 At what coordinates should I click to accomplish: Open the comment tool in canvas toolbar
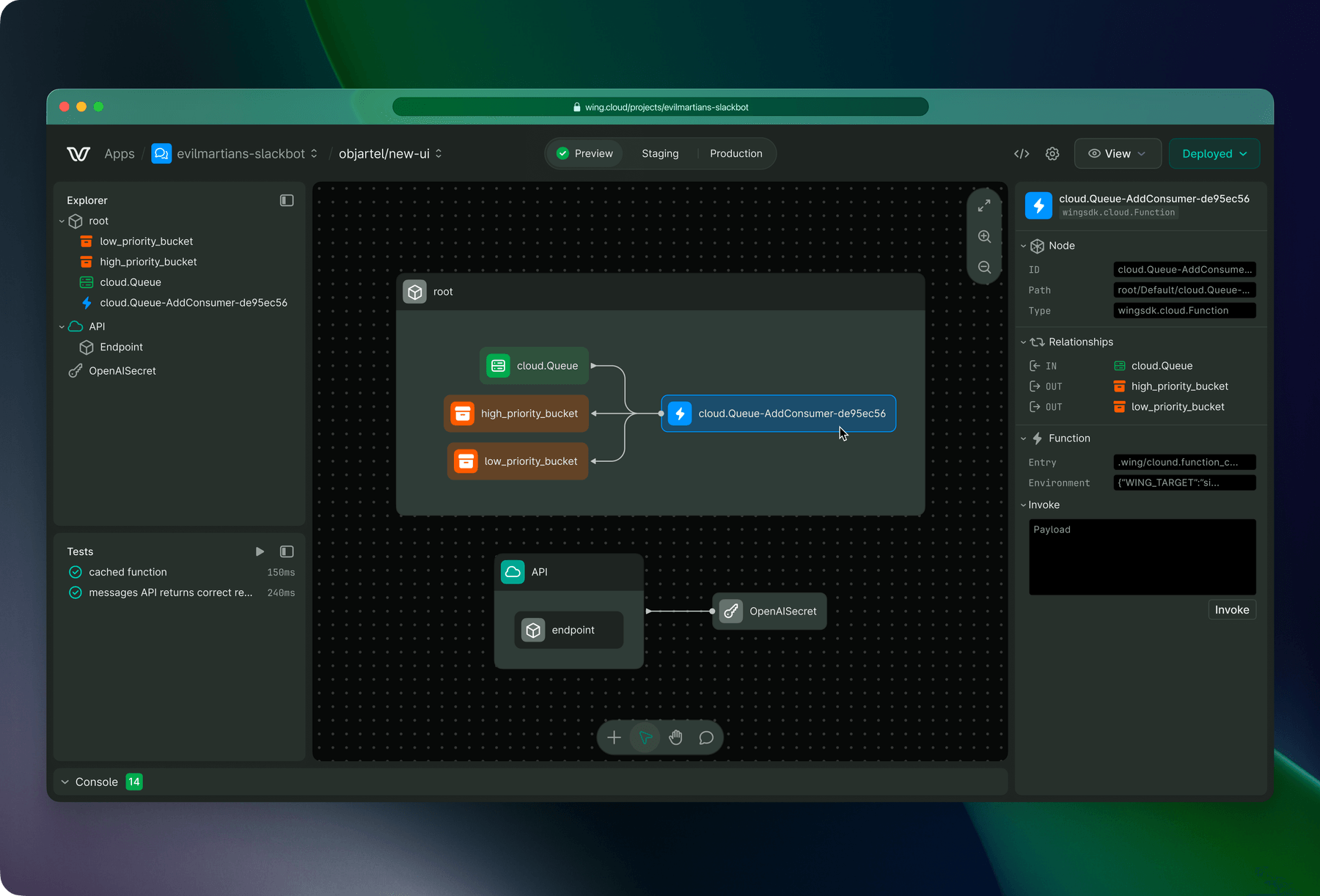coord(706,737)
